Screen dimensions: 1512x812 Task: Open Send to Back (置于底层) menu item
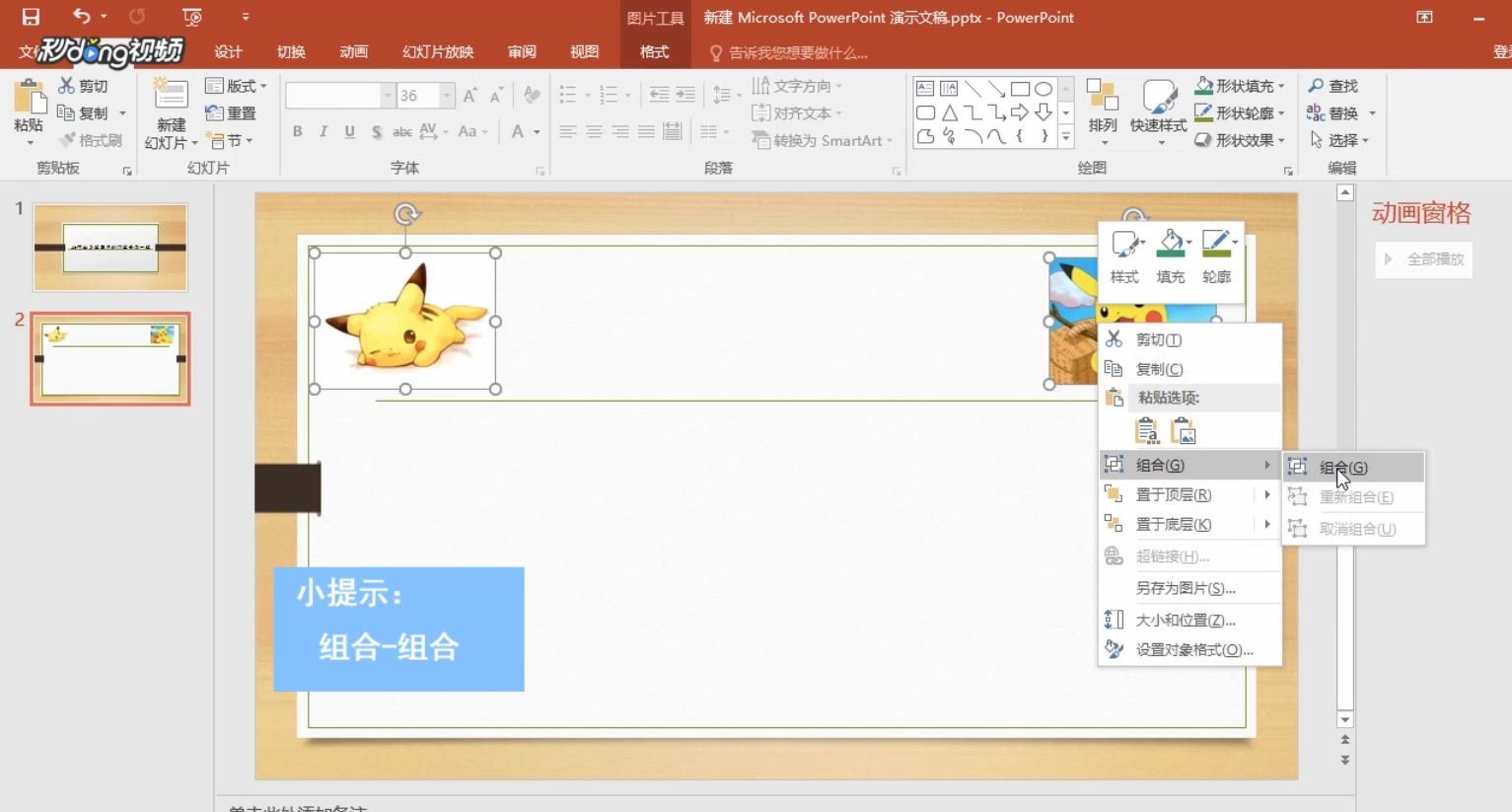click(1189, 524)
